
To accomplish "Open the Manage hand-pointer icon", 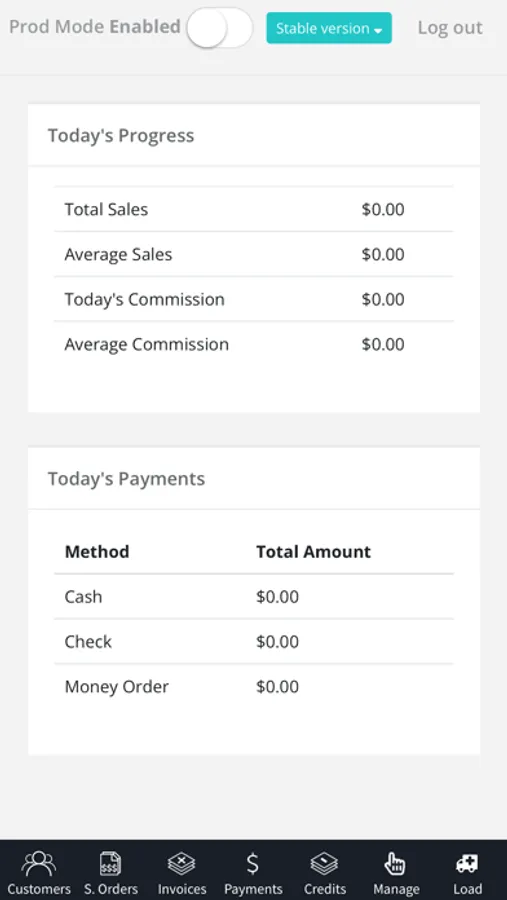I will (x=395, y=863).
